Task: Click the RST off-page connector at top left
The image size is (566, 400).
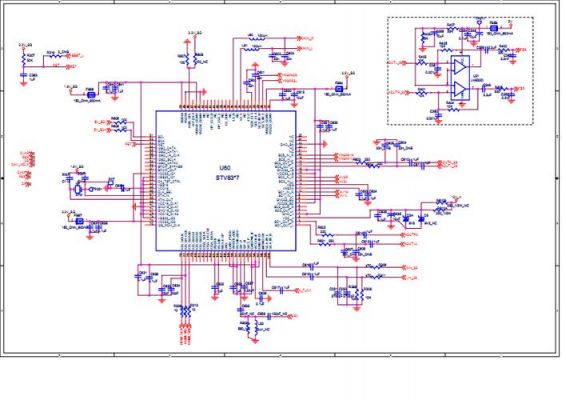Action: pyautogui.click(x=72, y=66)
